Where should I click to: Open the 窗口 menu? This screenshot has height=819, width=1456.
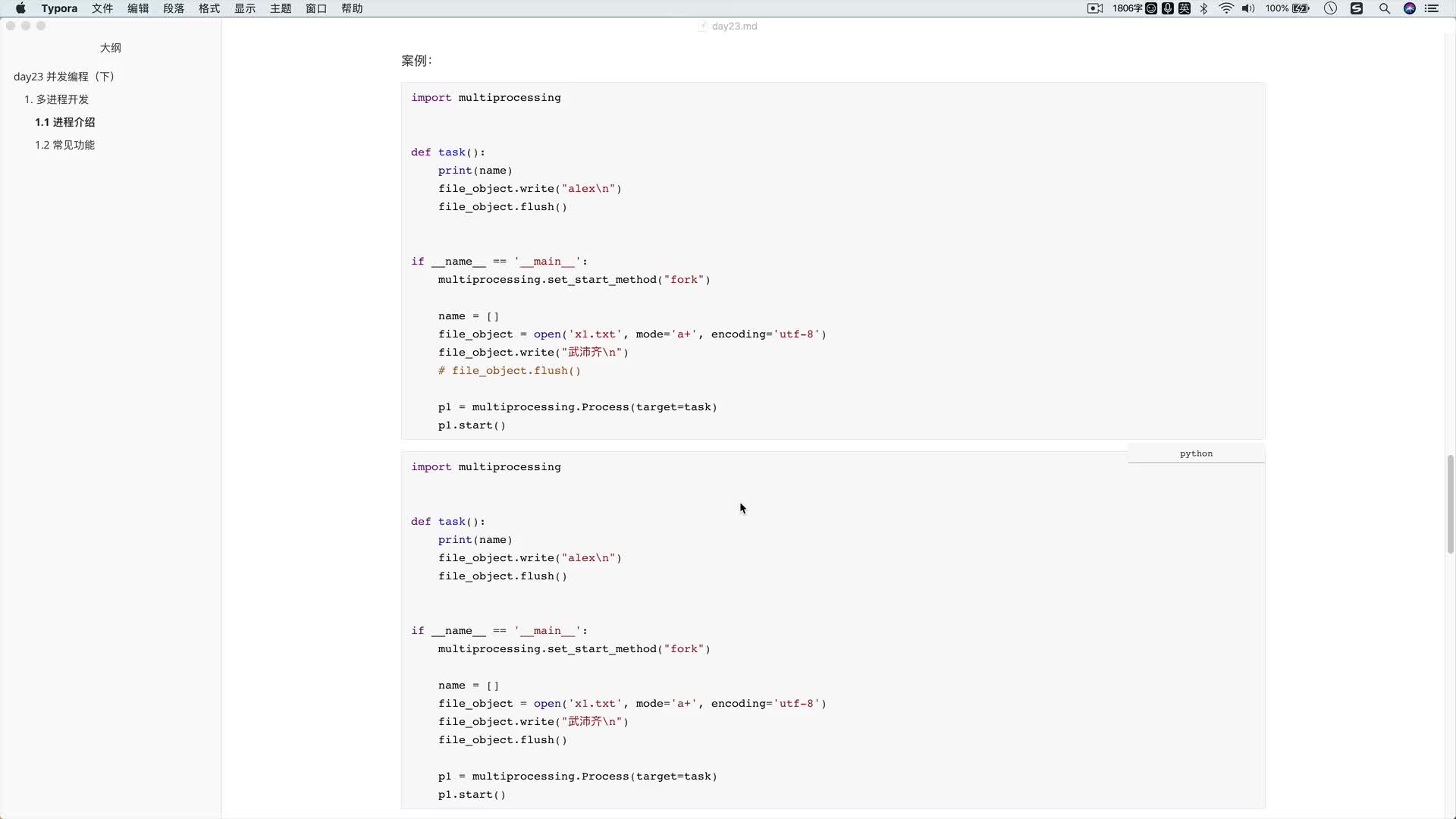click(316, 8)
